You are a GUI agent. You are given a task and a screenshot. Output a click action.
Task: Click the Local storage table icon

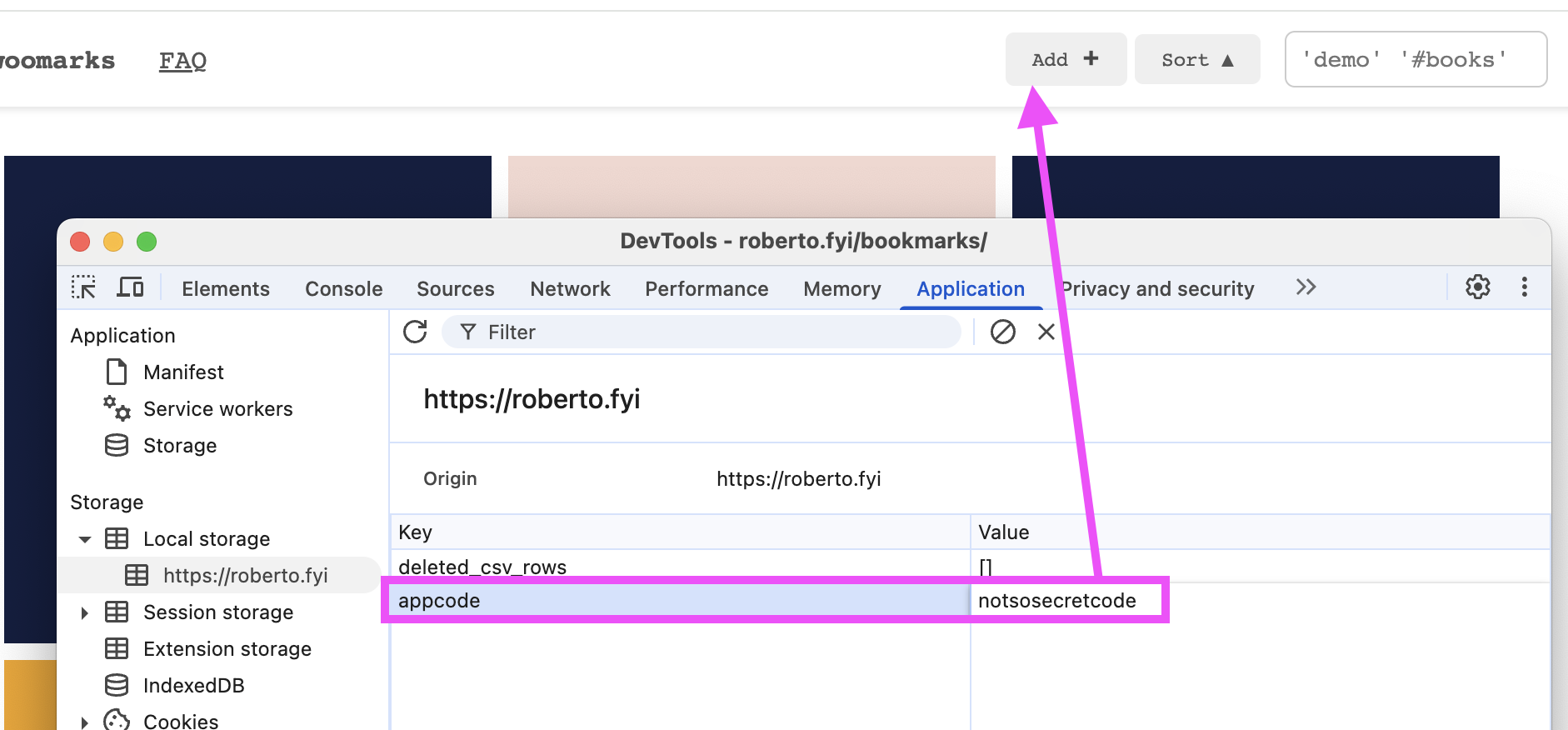coord(117,538)
